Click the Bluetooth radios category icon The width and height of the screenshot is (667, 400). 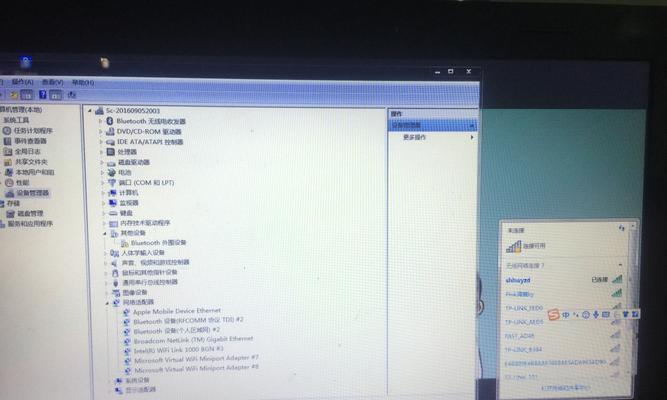pyautogui.click(x=110, y=121)
